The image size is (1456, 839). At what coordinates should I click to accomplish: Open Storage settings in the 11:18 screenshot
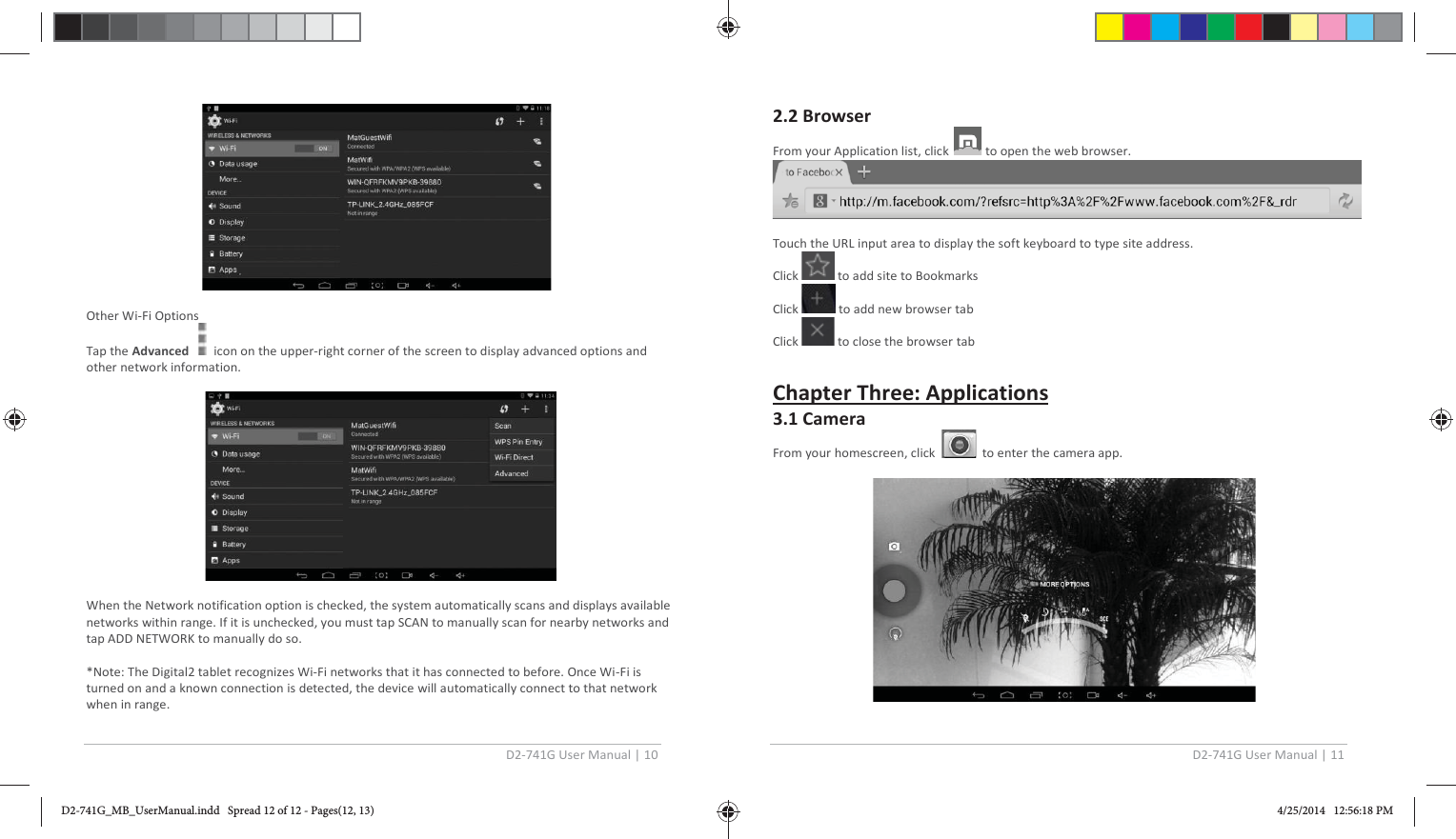273,238
